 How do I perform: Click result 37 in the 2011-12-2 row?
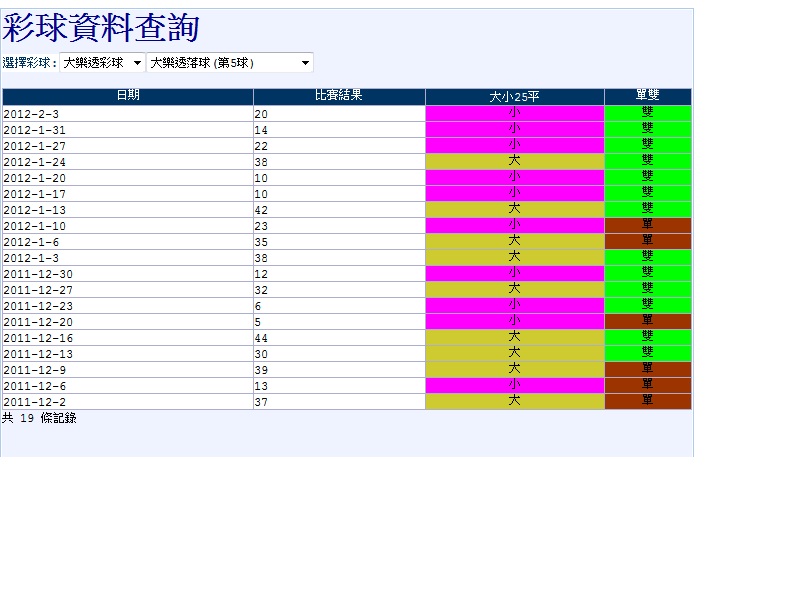[x=339, y=402]
